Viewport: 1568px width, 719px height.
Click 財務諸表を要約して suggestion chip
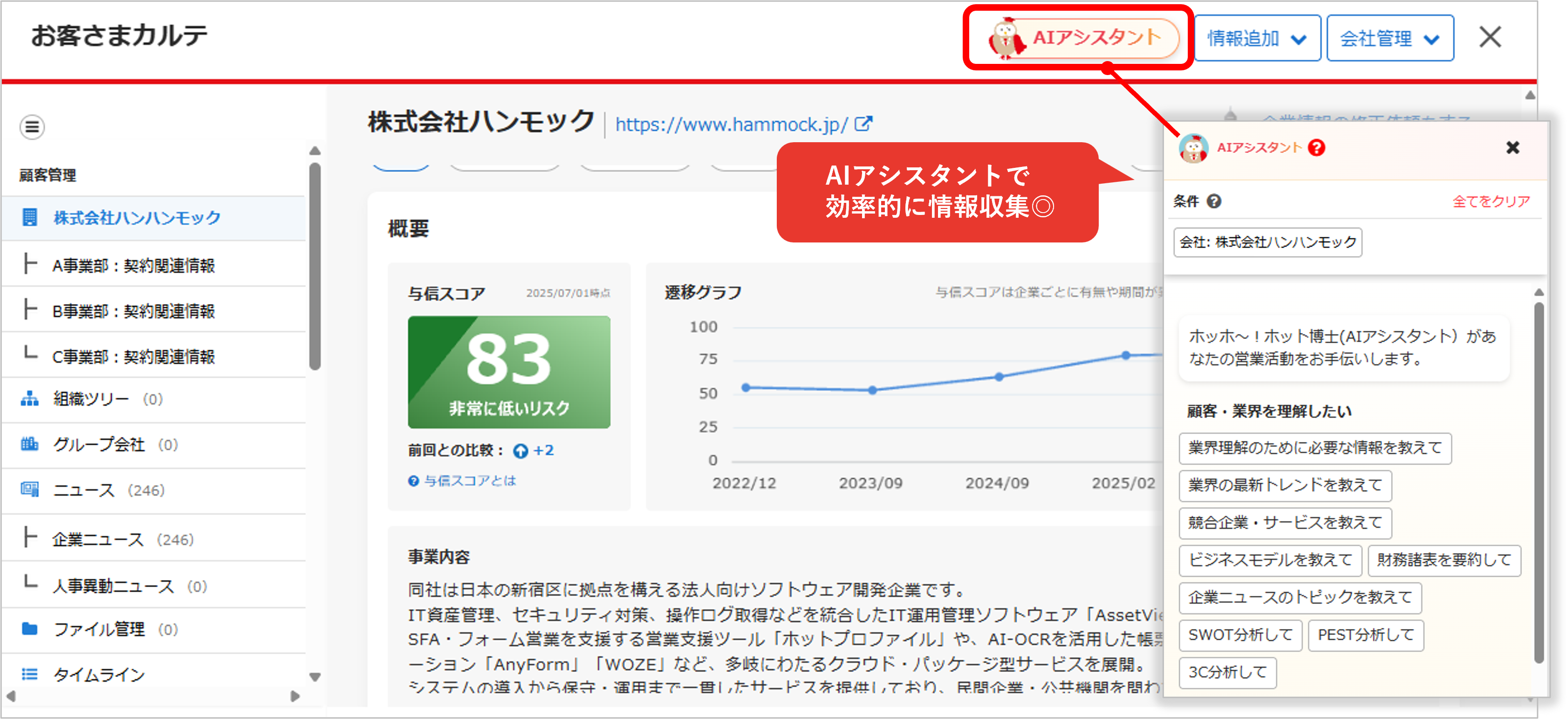click(1444, 560)
